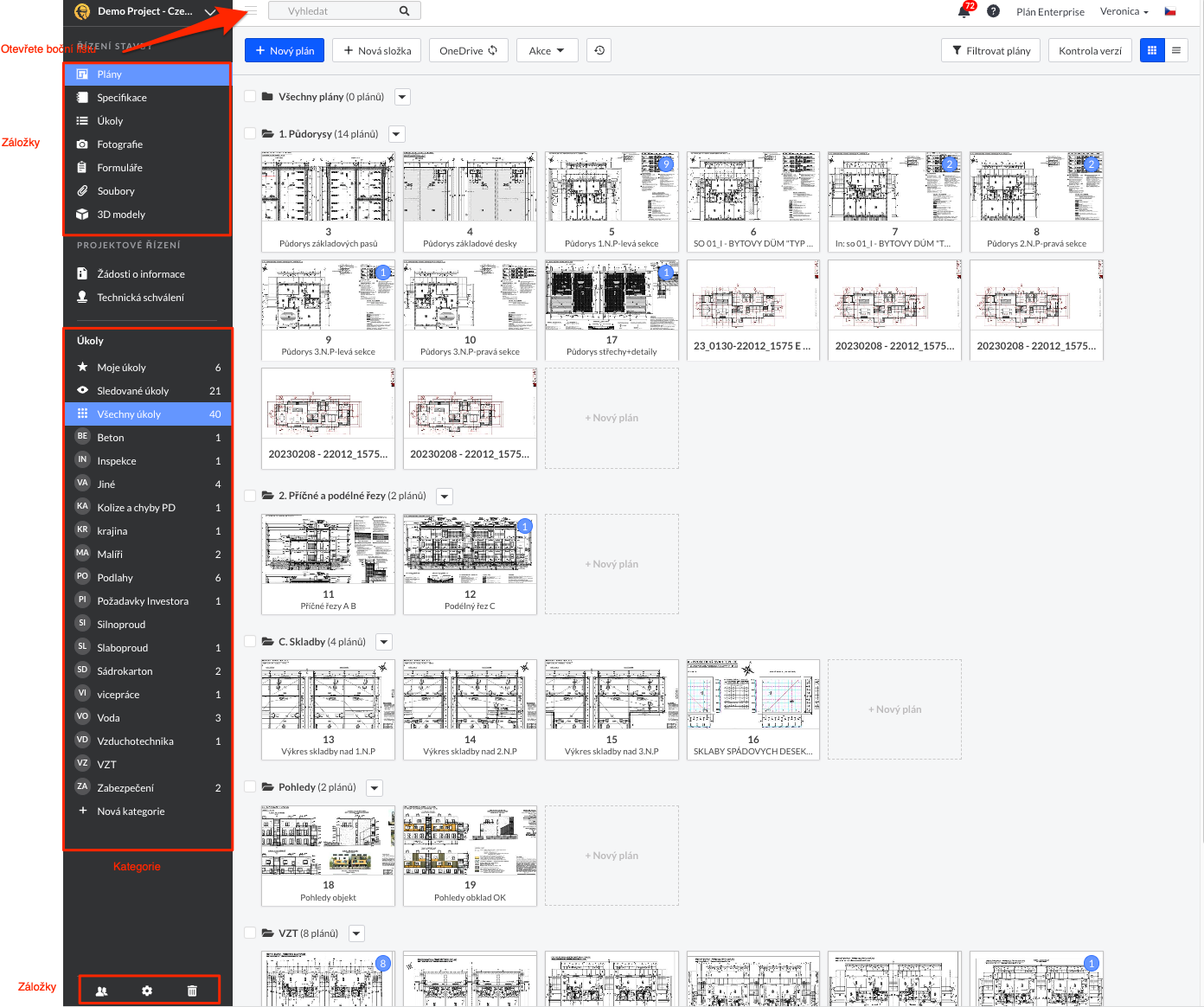Open the version history clock icon

(x=599, y=50)
